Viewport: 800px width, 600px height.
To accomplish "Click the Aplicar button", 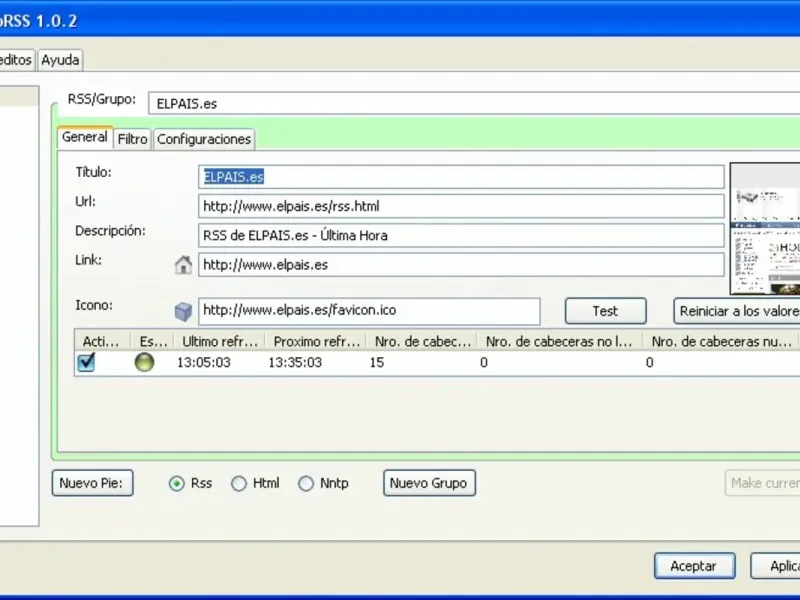I will tap(776, 566).
